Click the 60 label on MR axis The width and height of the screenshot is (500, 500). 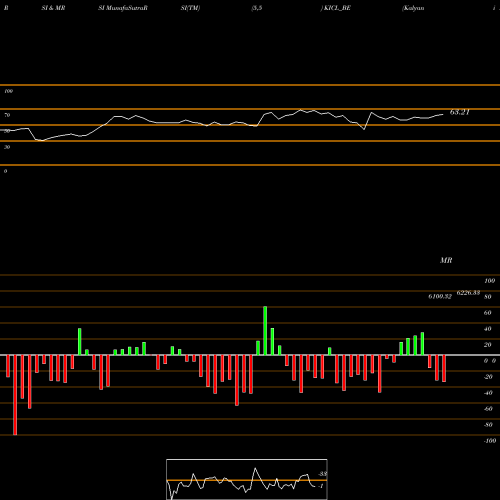point(487,313)
